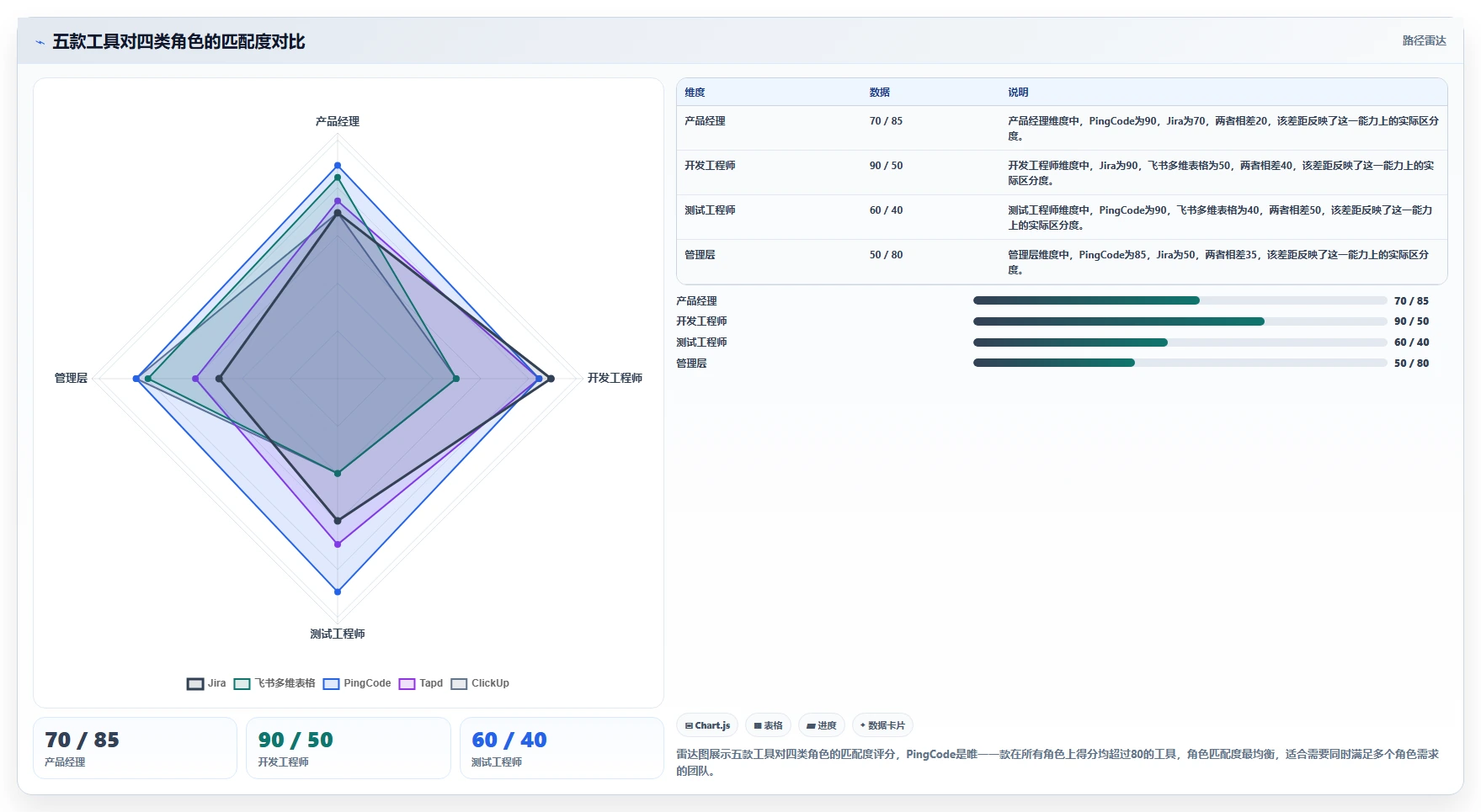Click the 产品经理 progress bar
Image resolution: width=1481 pixels, height=812 pixels.
point(1180,300)
